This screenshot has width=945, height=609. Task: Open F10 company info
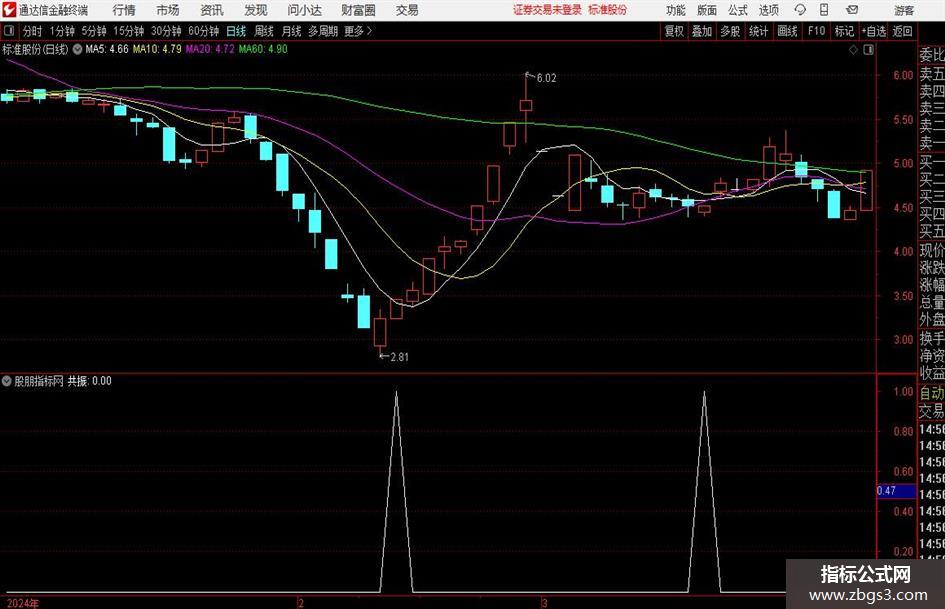click(x=816, y=31)
